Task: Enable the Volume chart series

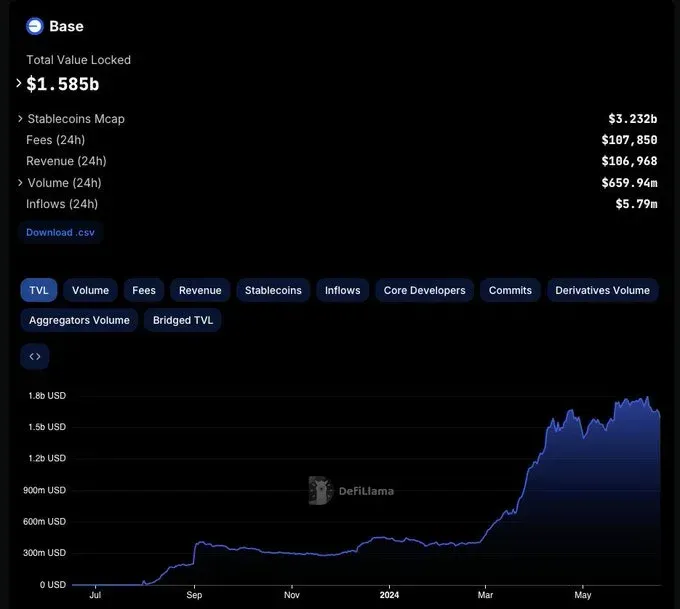Action: tap(90, 290)
